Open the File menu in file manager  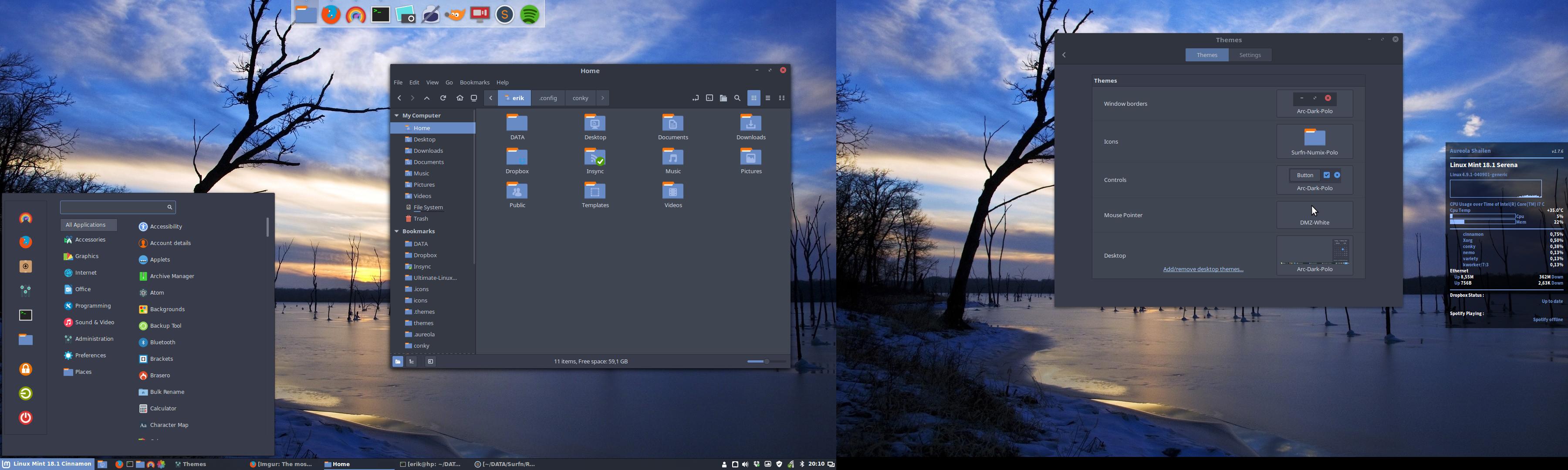point(398,82)
